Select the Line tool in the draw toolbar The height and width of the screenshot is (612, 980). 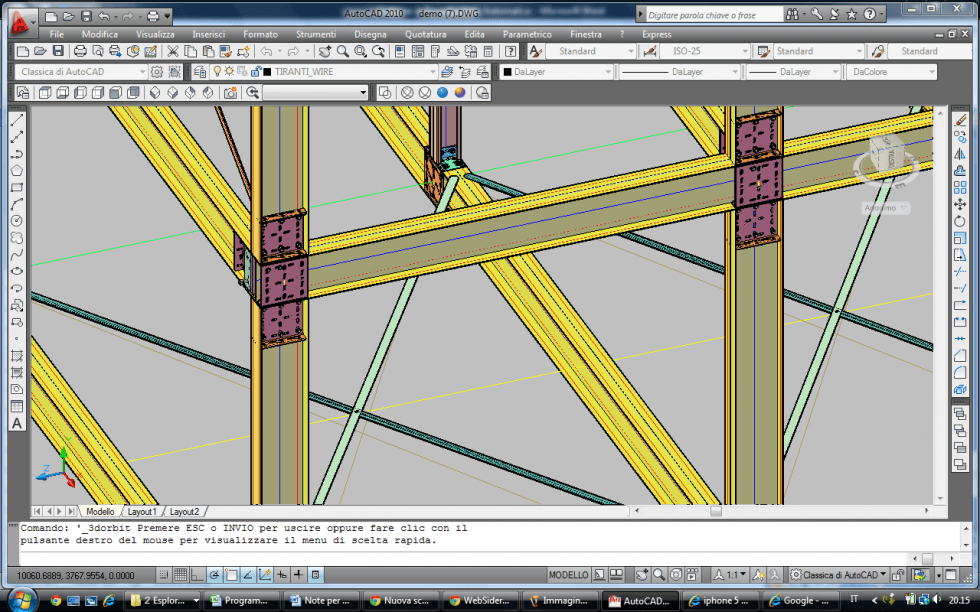pos(17,120)
